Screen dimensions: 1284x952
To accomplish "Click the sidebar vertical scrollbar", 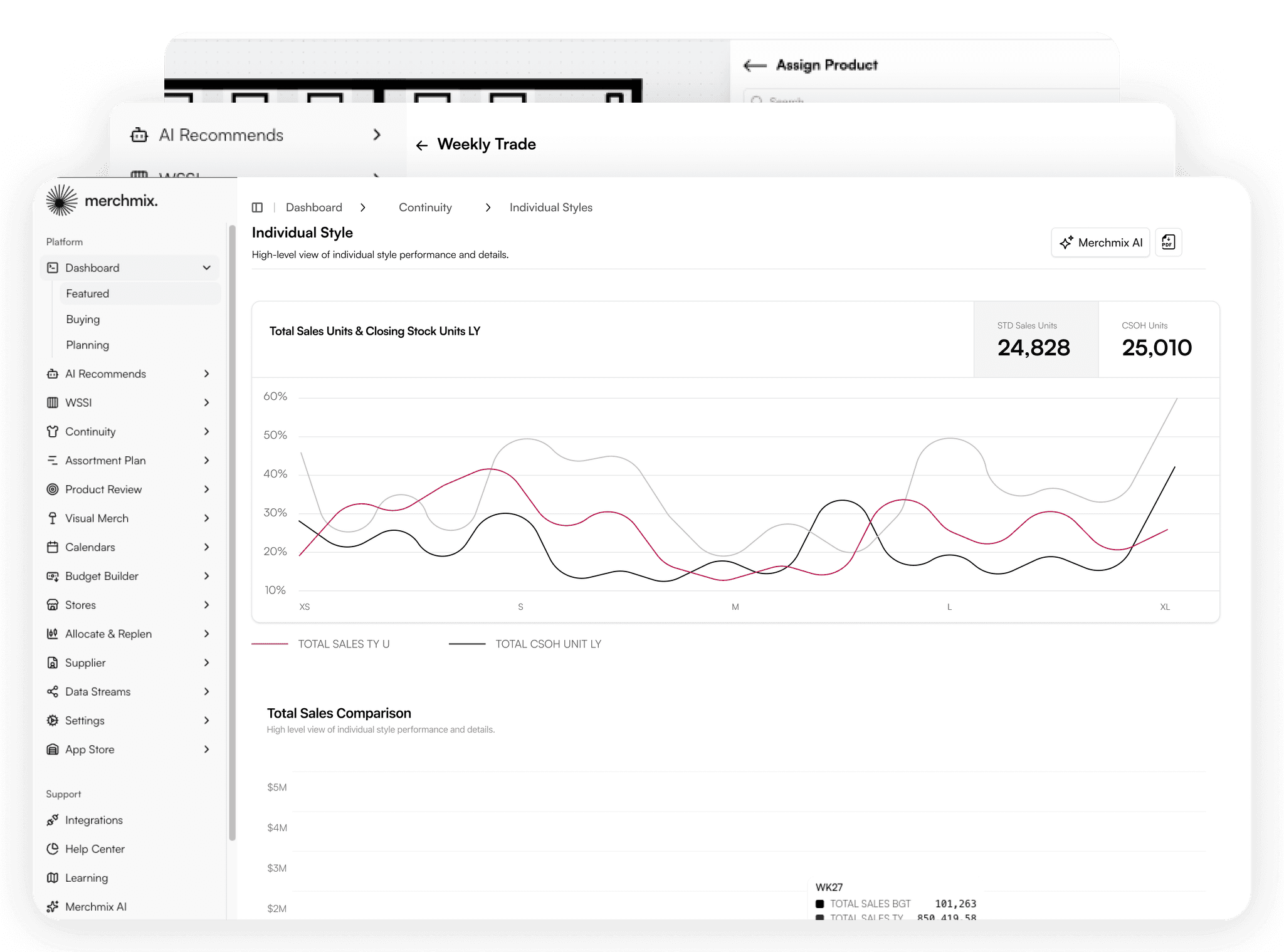I will point(232,533).
